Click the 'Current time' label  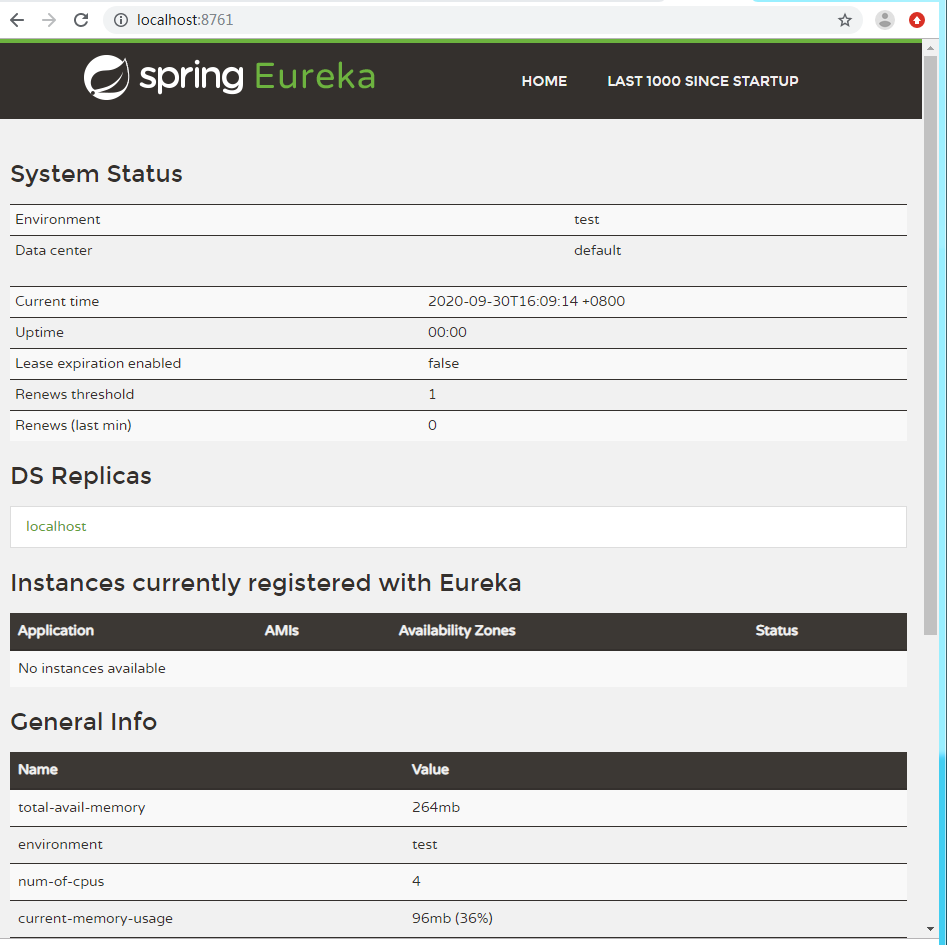[57, 301]
